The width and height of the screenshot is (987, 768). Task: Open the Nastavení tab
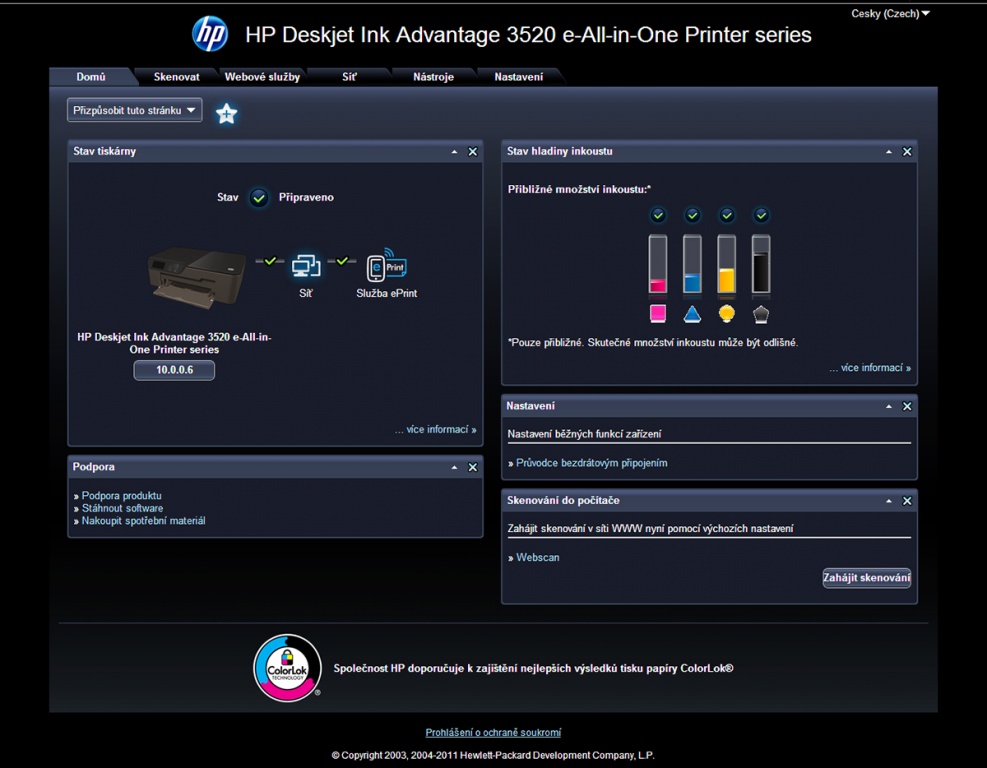pos(519,77)
